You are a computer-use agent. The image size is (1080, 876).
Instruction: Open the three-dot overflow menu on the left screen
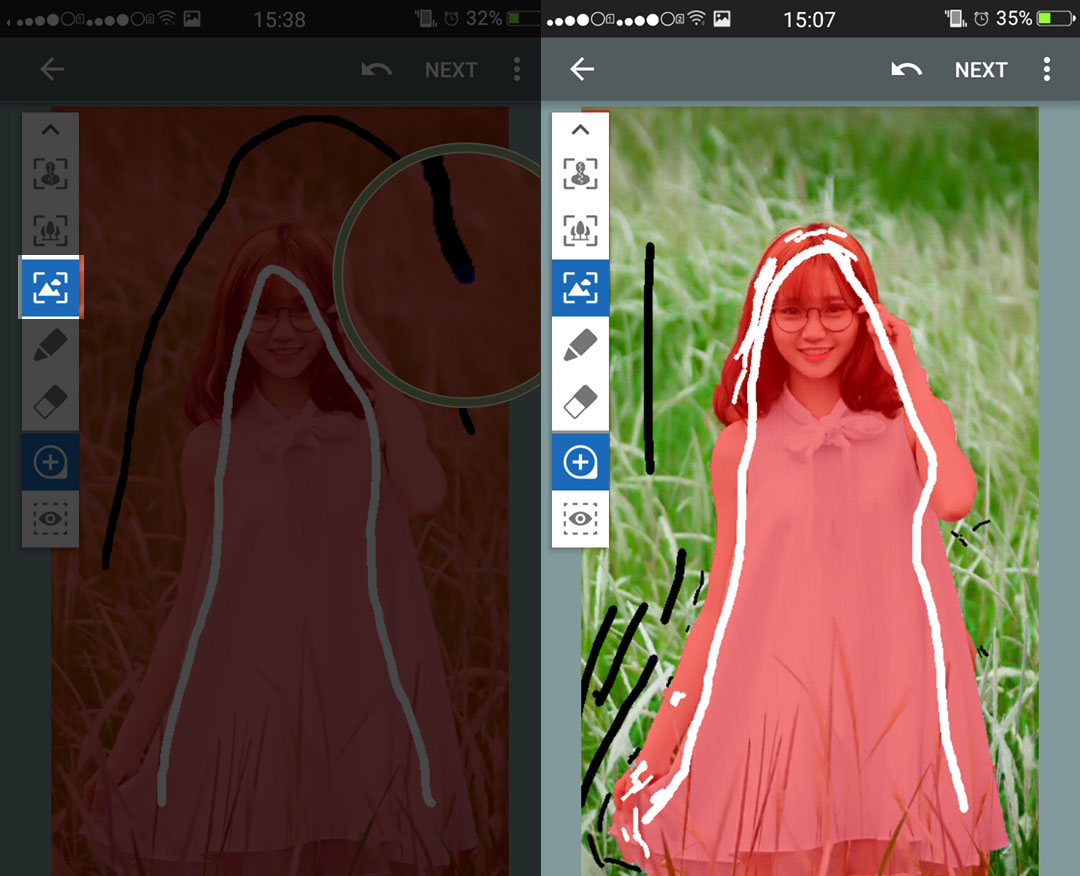point(516,69)
